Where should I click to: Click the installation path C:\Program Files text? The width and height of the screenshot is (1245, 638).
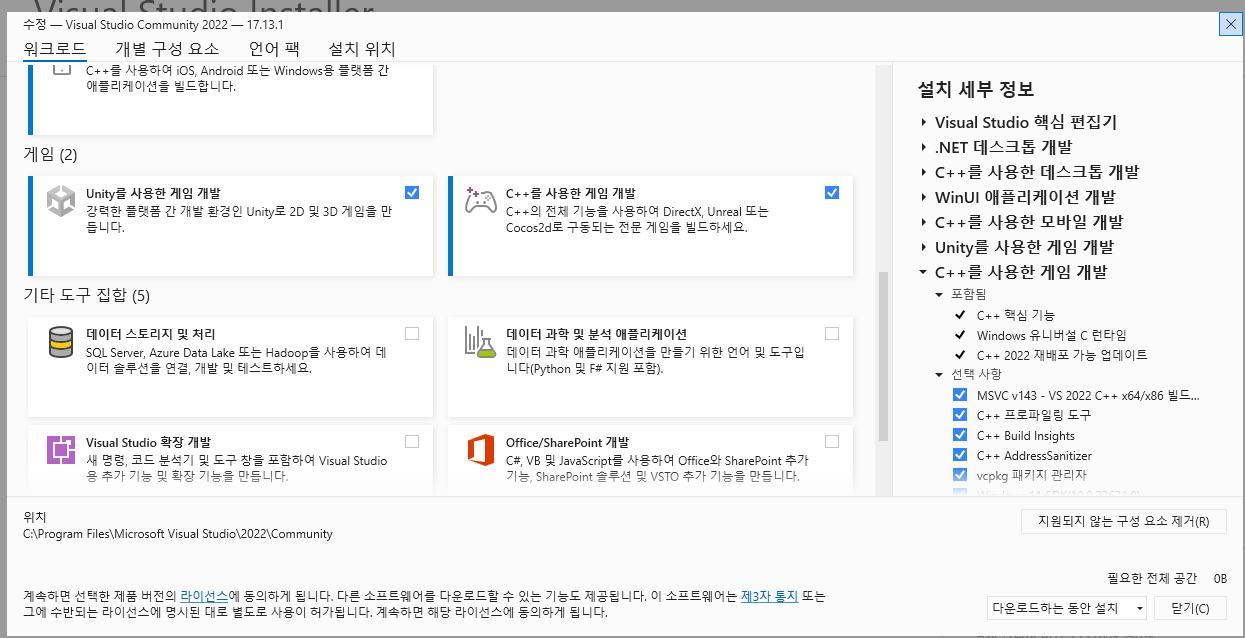[x=178, y=534]
